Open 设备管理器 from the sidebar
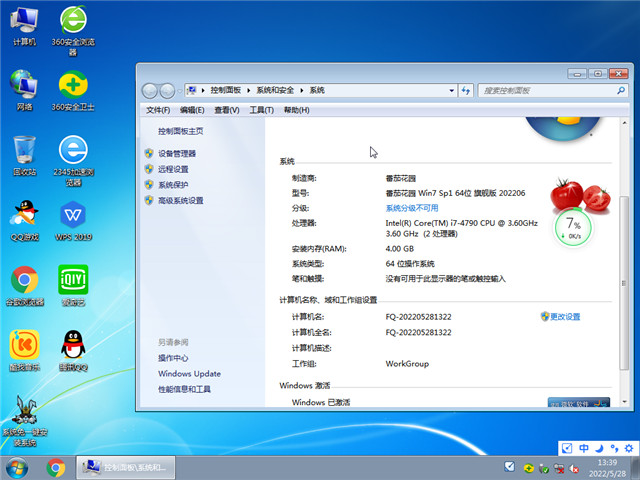 click(177, 153)
